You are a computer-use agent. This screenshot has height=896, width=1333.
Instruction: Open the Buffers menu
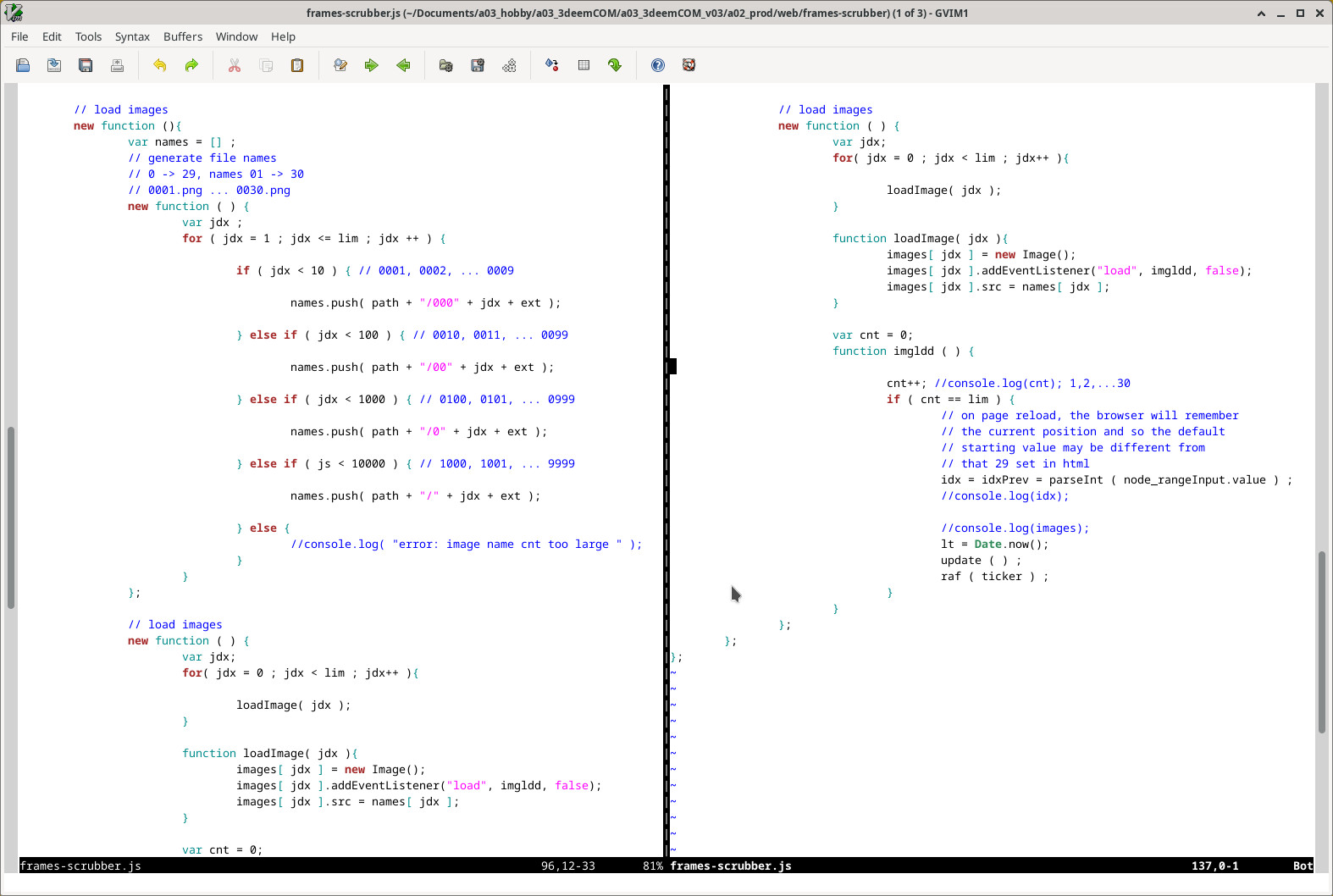click(183, 36)
